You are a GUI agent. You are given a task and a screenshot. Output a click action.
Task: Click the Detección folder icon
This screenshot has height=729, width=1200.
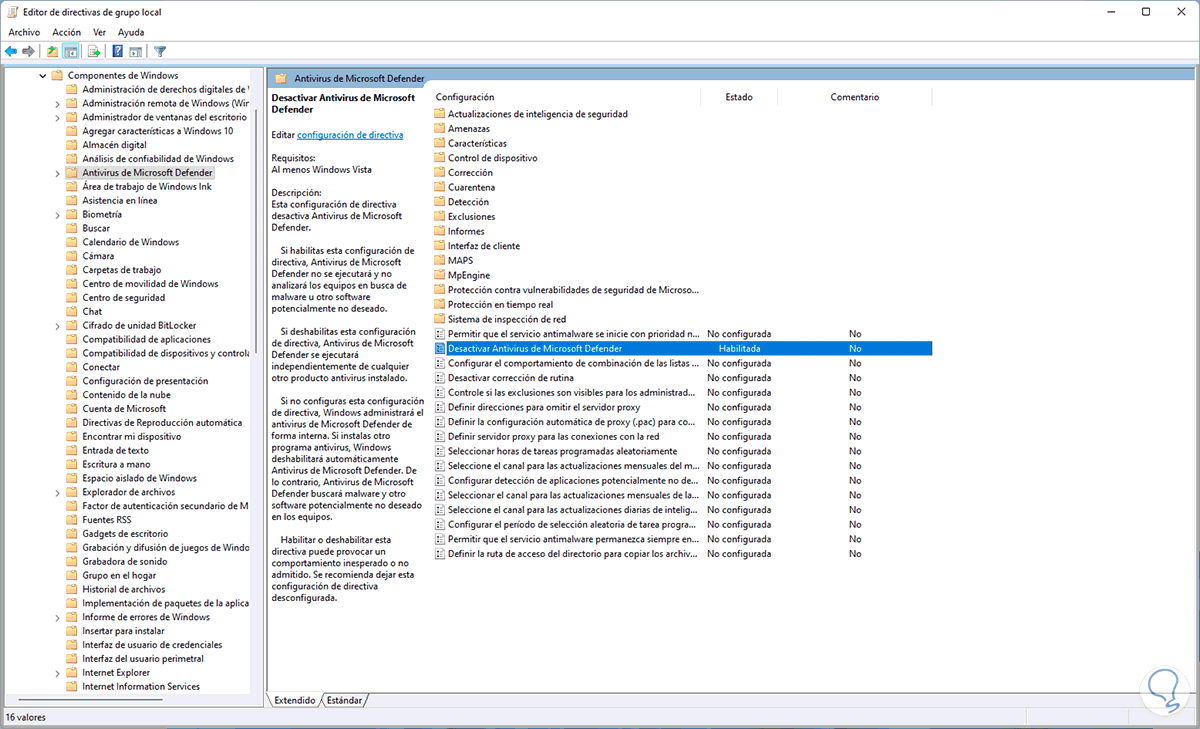(x=440, y=202)
